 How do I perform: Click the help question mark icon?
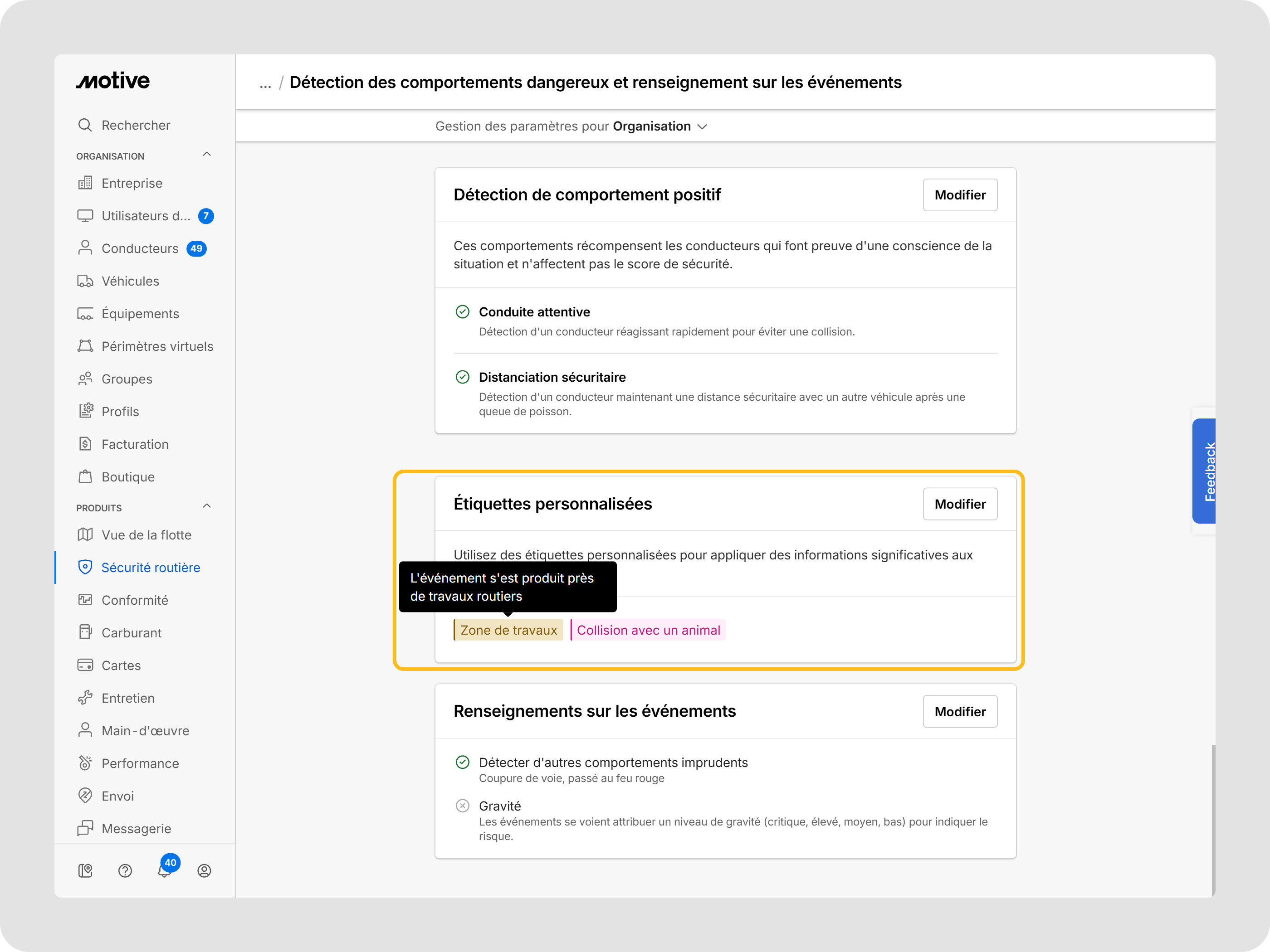click(125, 870)
